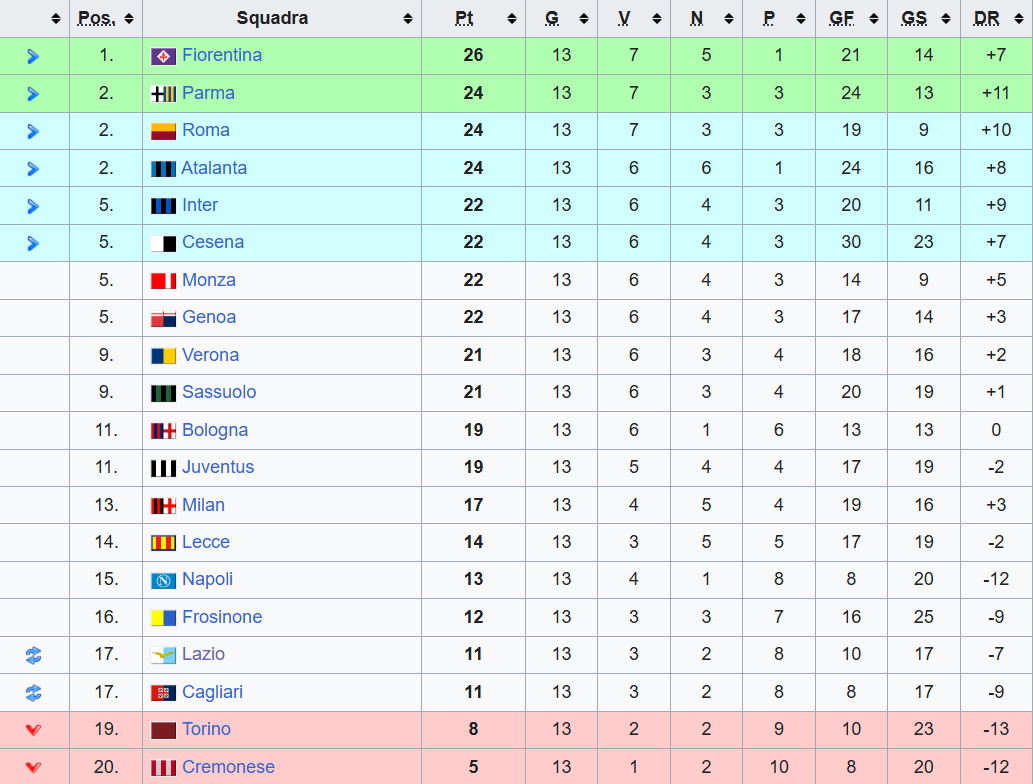This screenshot has height=784, width=1033.
Task: Open the Juventus team link
Action: click(218, 467)
